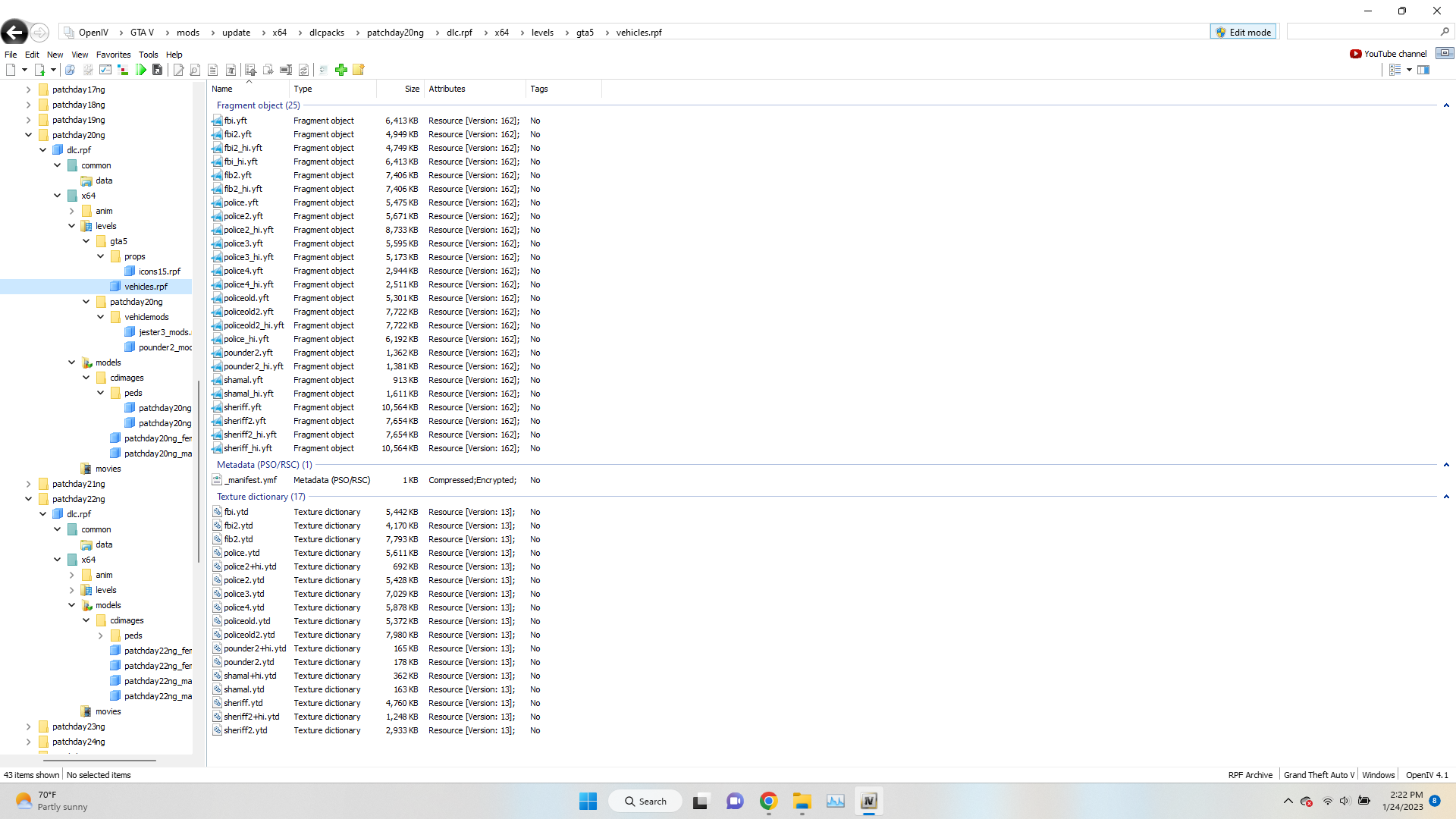This screenshot has width=1456, height=819.
Task: Toggle the preview pane icon
Action: [x=1423, y=70]
